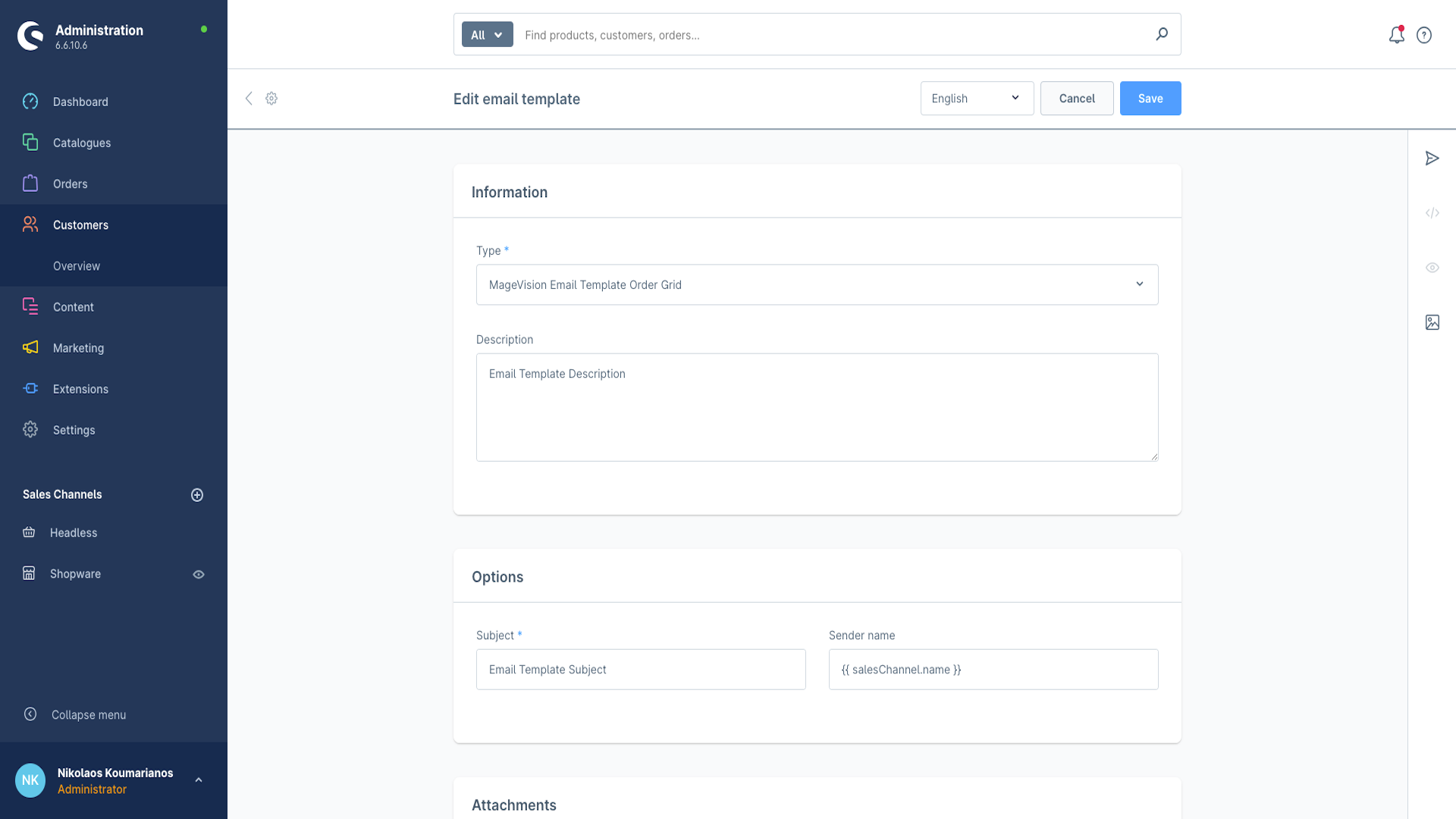Click the back arrow beside page title
The height and width of the screenshot is (819, 1456).
[249, 99]
